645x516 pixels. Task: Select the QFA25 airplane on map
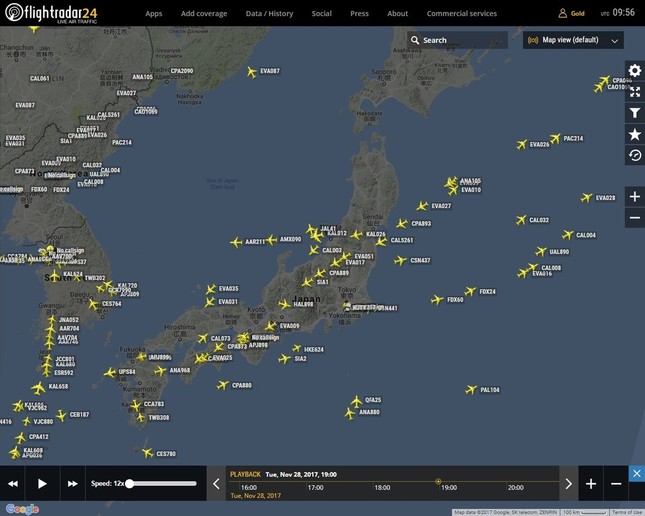pyautogui.click(x=356, y=400)
